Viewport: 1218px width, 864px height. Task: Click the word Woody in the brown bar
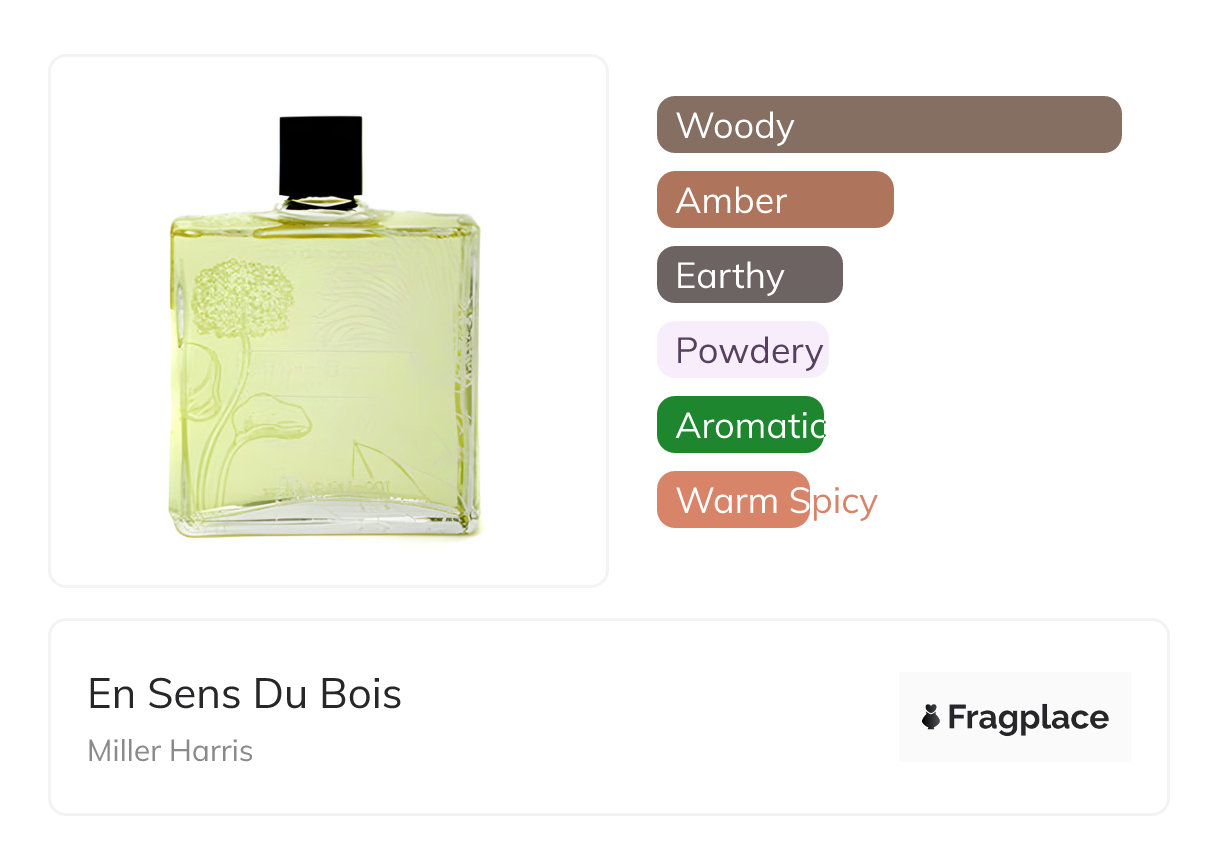735,126
